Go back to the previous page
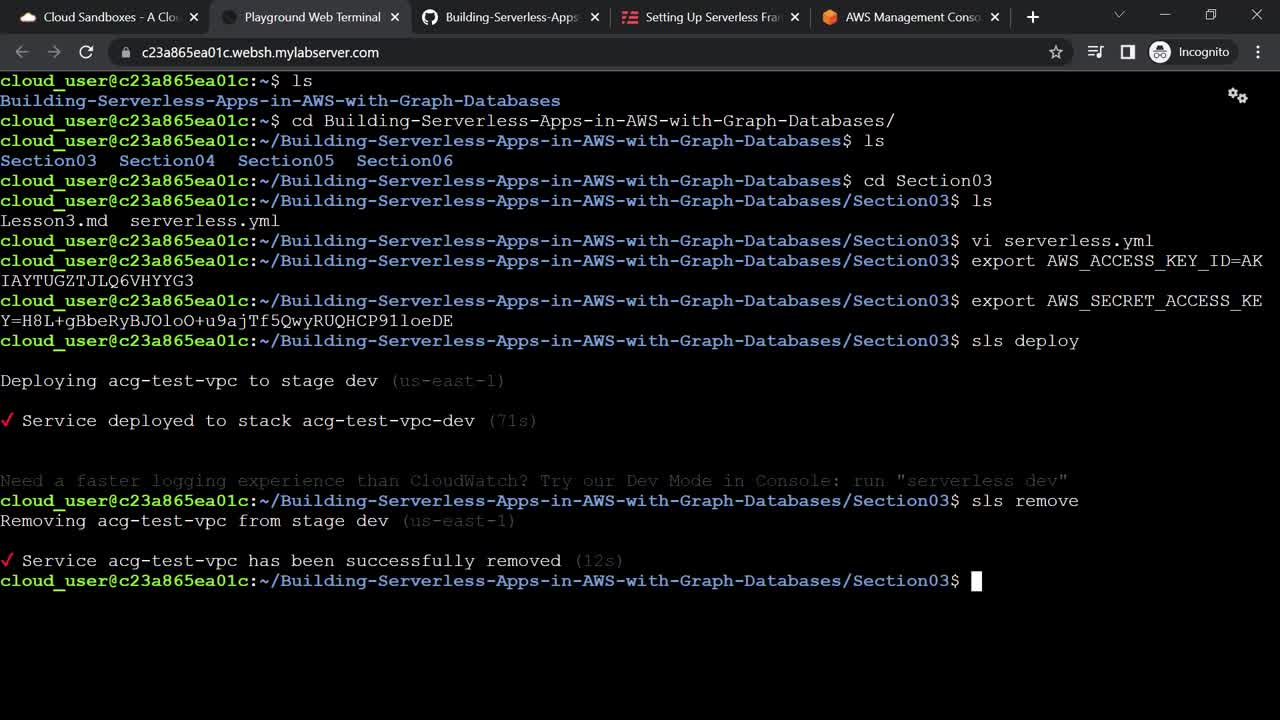Image resolution: width=1280 pixels, height=720 pixels. point(23,52)
